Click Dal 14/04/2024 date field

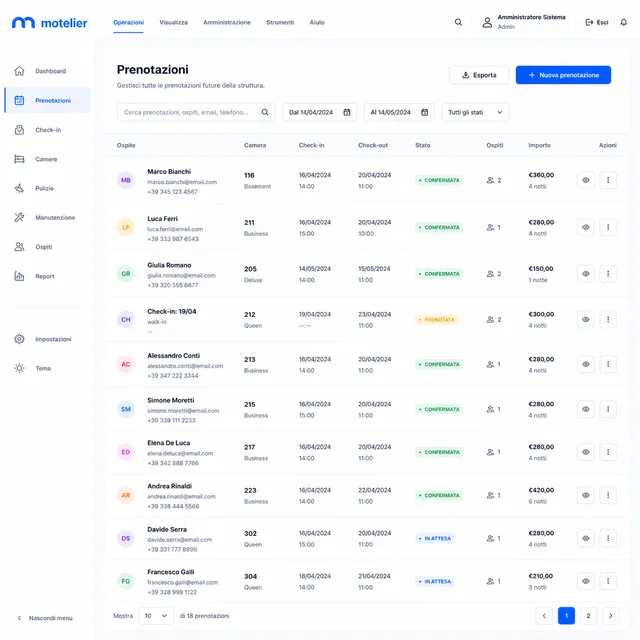320,112
